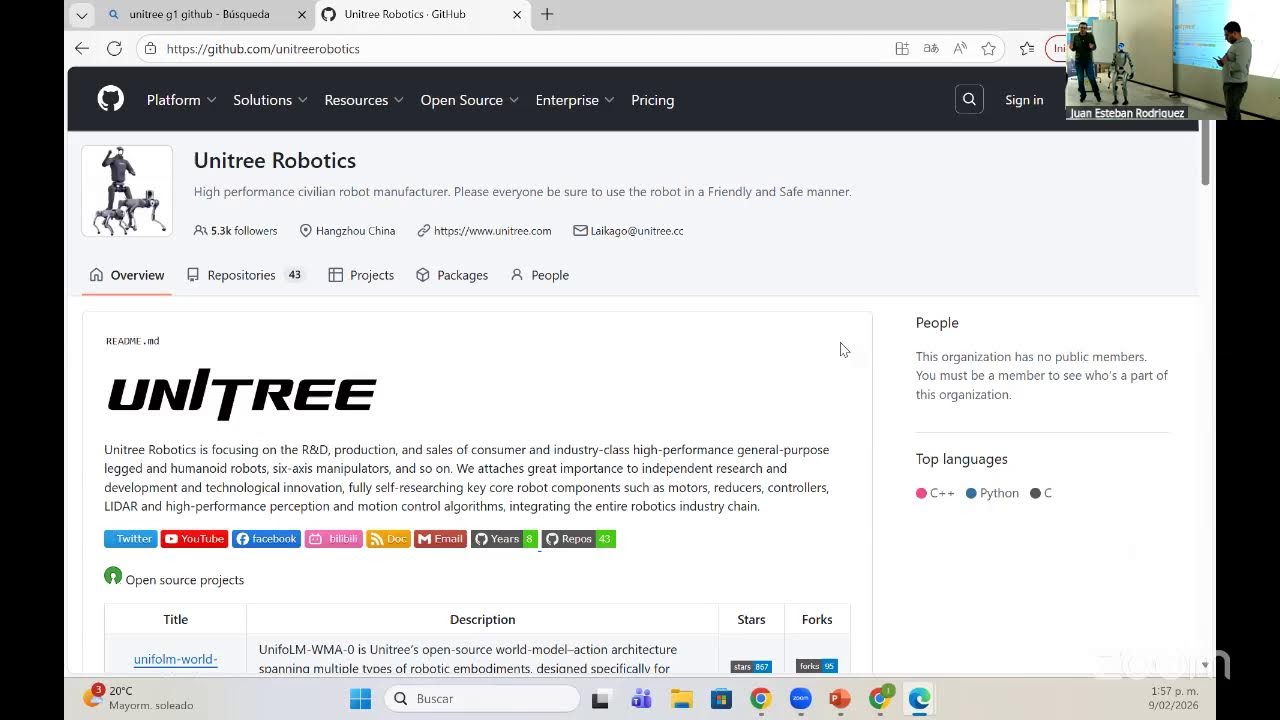Close the 'unitree g1 github - Búsqueda' tab
The width and height of the screenshot is (1280, 720).
pyautogui.click(x=302, y=15)
